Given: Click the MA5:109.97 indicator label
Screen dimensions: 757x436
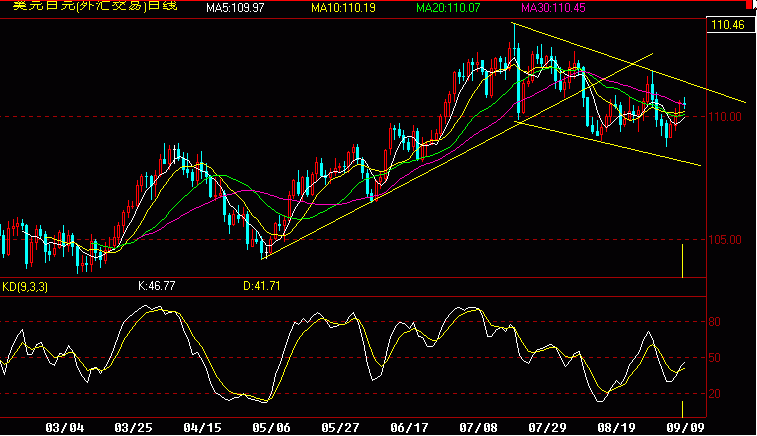Looking at the screenshot, I should click(x=235, y=8).
